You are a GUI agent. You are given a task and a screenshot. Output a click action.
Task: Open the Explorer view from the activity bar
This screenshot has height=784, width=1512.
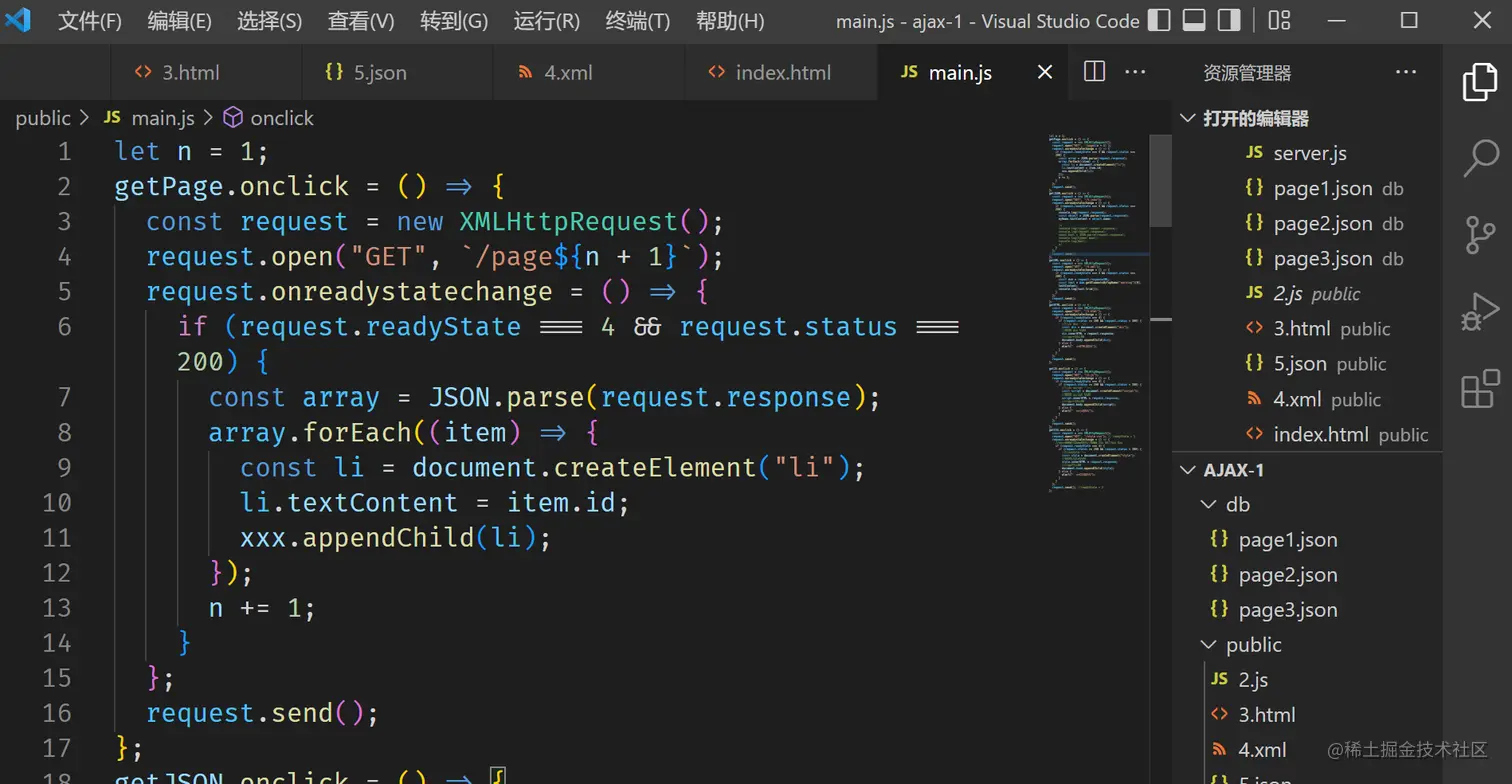pyautogui.click(x=1480, y=82)
